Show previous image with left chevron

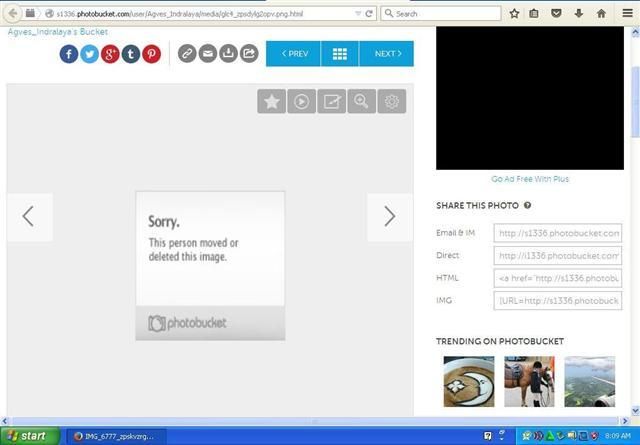29,217
